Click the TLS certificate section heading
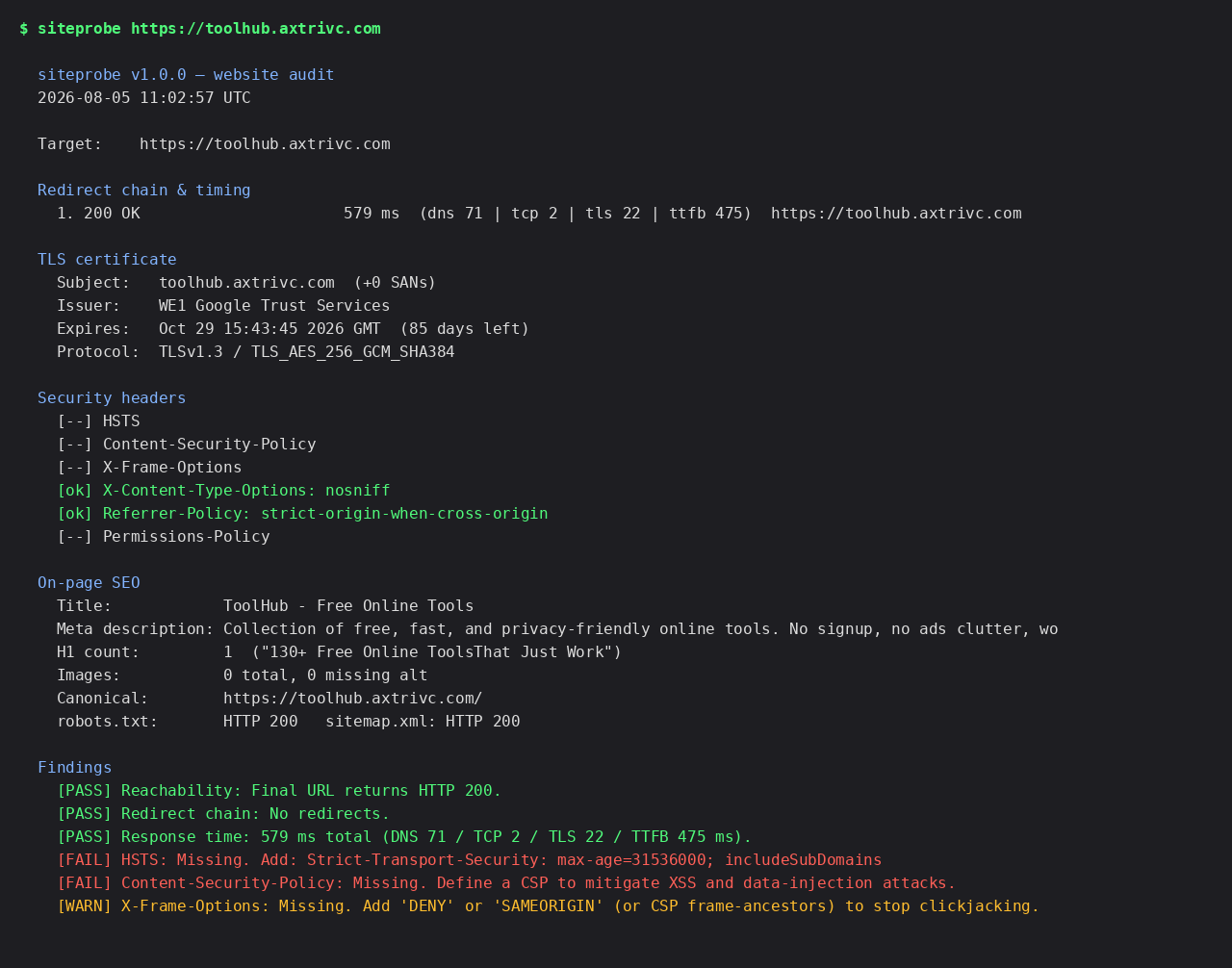The height and width of the screenshot is (968, 1232). click(107, 260)
